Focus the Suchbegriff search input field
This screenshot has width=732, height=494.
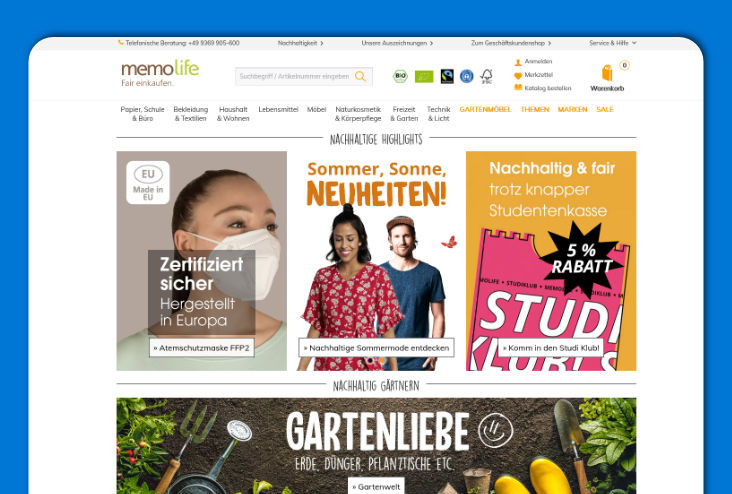[x=294, y=76]
